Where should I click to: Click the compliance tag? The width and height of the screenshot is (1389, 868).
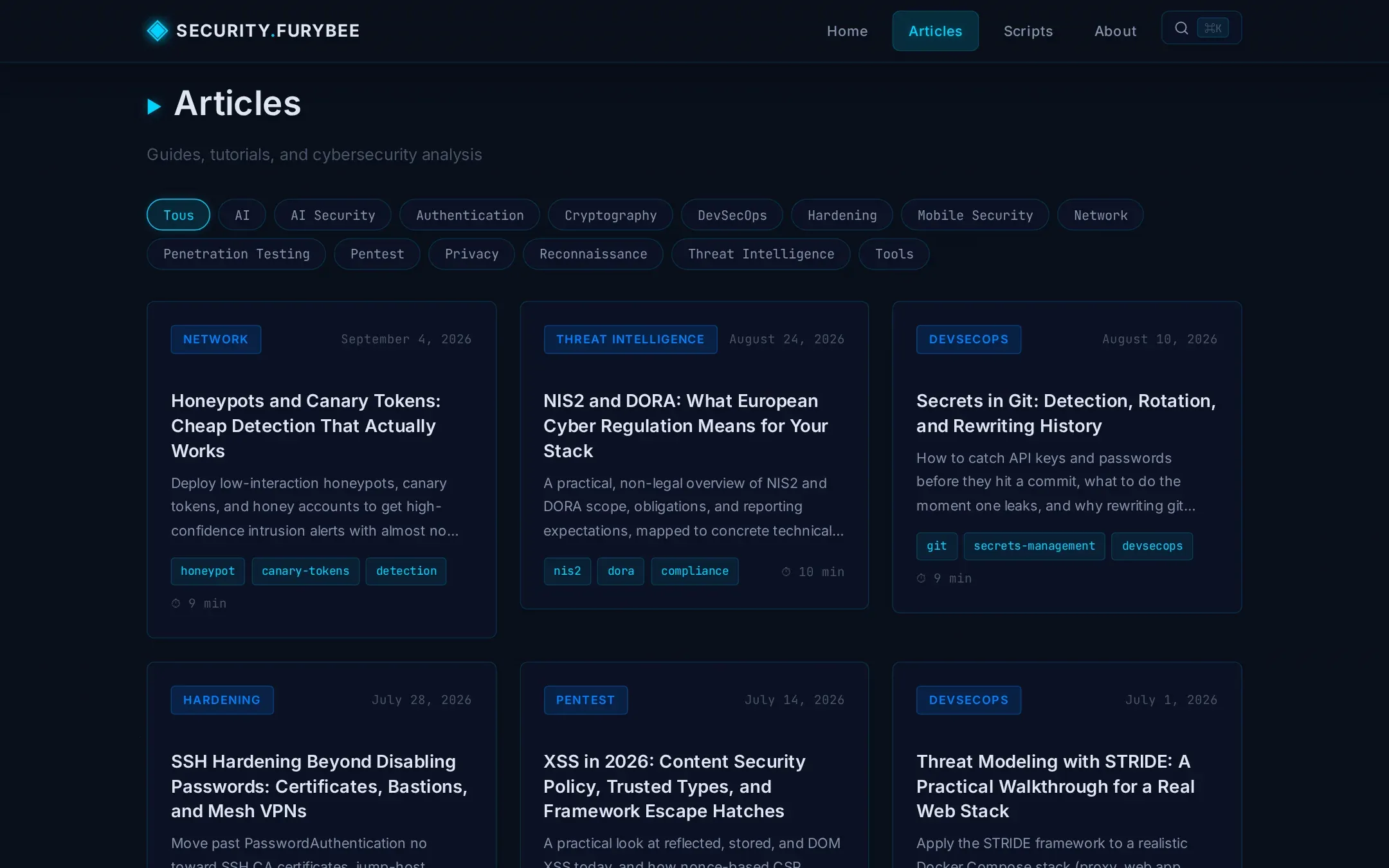pos(694,571)
